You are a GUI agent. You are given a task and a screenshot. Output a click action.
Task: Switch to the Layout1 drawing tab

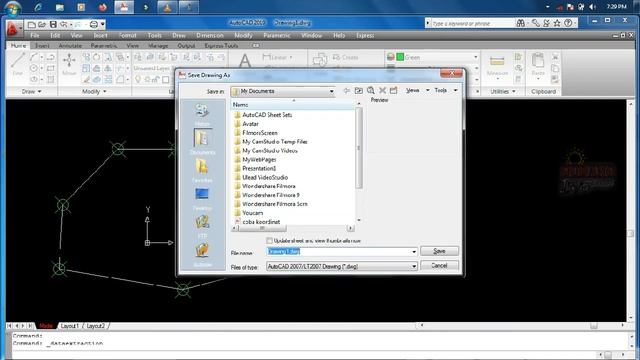point(69,326)
